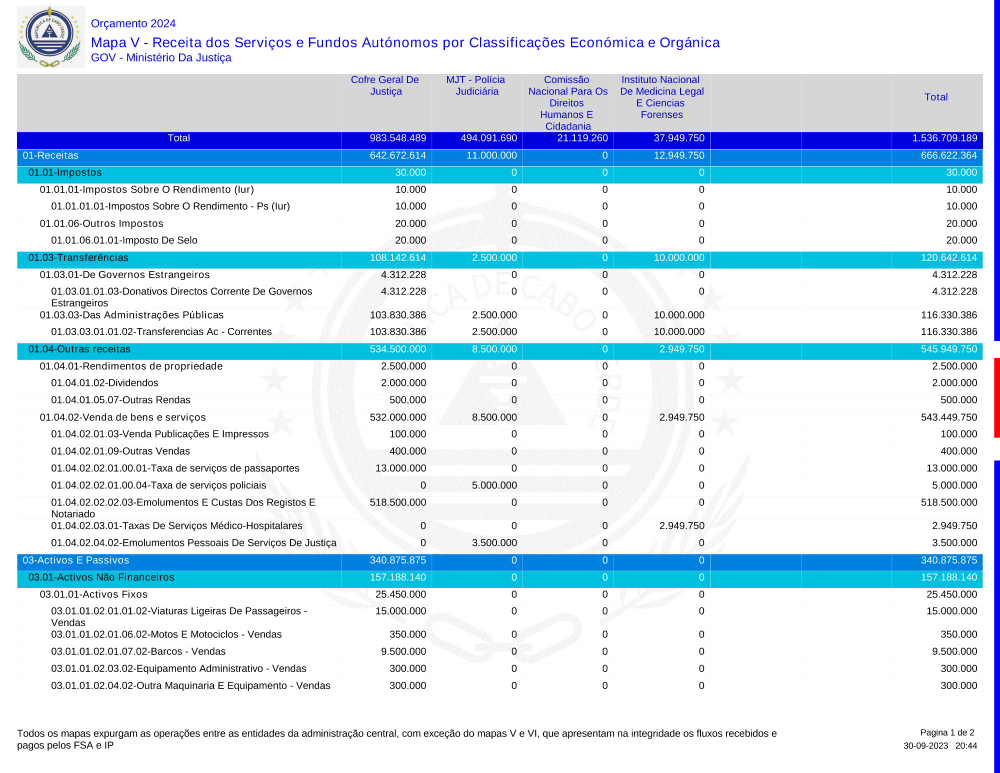
Task: Select the MJT - Polícia Judiciária column header
Action: pos(477,86)
